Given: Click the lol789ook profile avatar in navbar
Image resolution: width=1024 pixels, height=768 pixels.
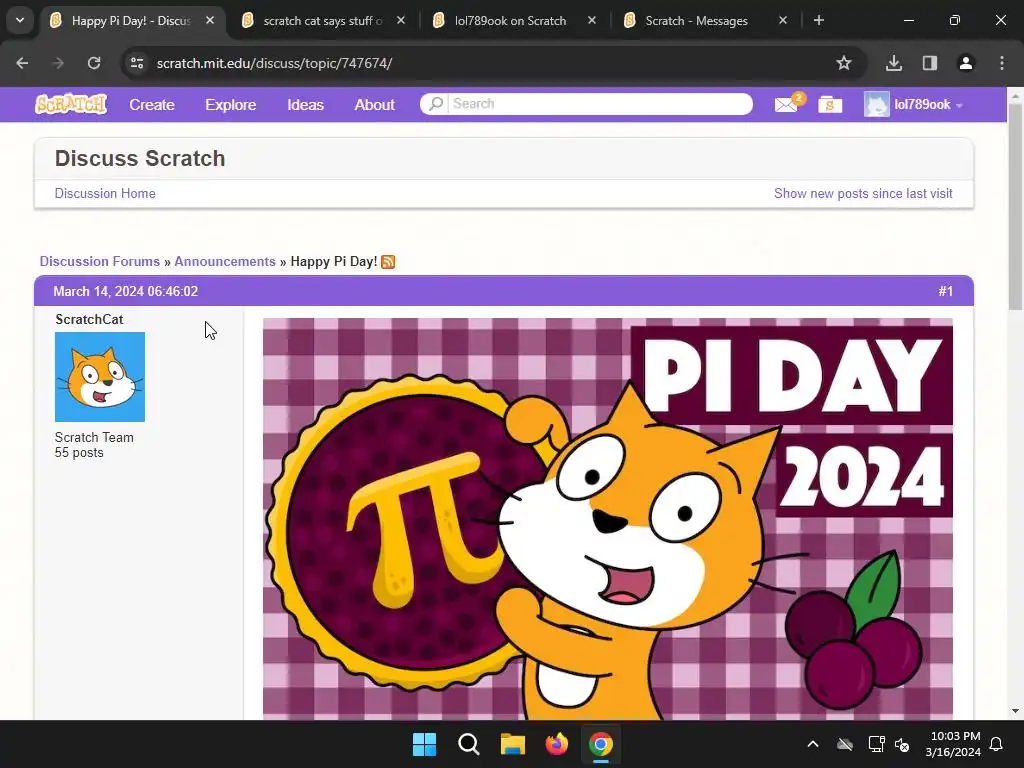Looking at the screenshot, I should coord(876,104).
